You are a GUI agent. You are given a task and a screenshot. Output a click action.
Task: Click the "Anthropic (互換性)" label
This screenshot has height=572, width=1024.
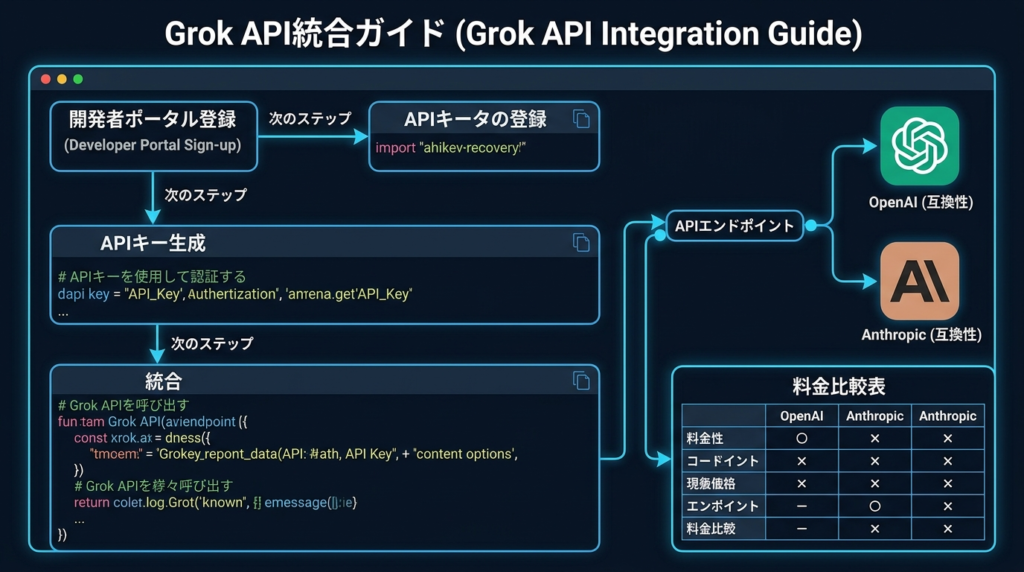920,335
